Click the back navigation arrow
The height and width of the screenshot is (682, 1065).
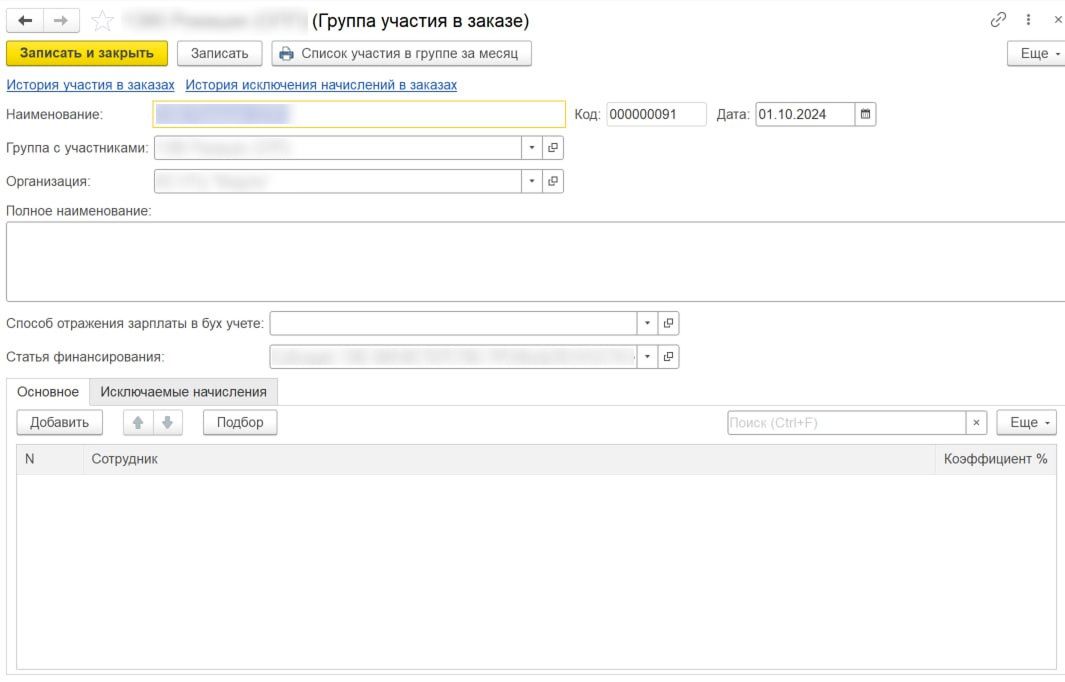[x=22, y=20]
